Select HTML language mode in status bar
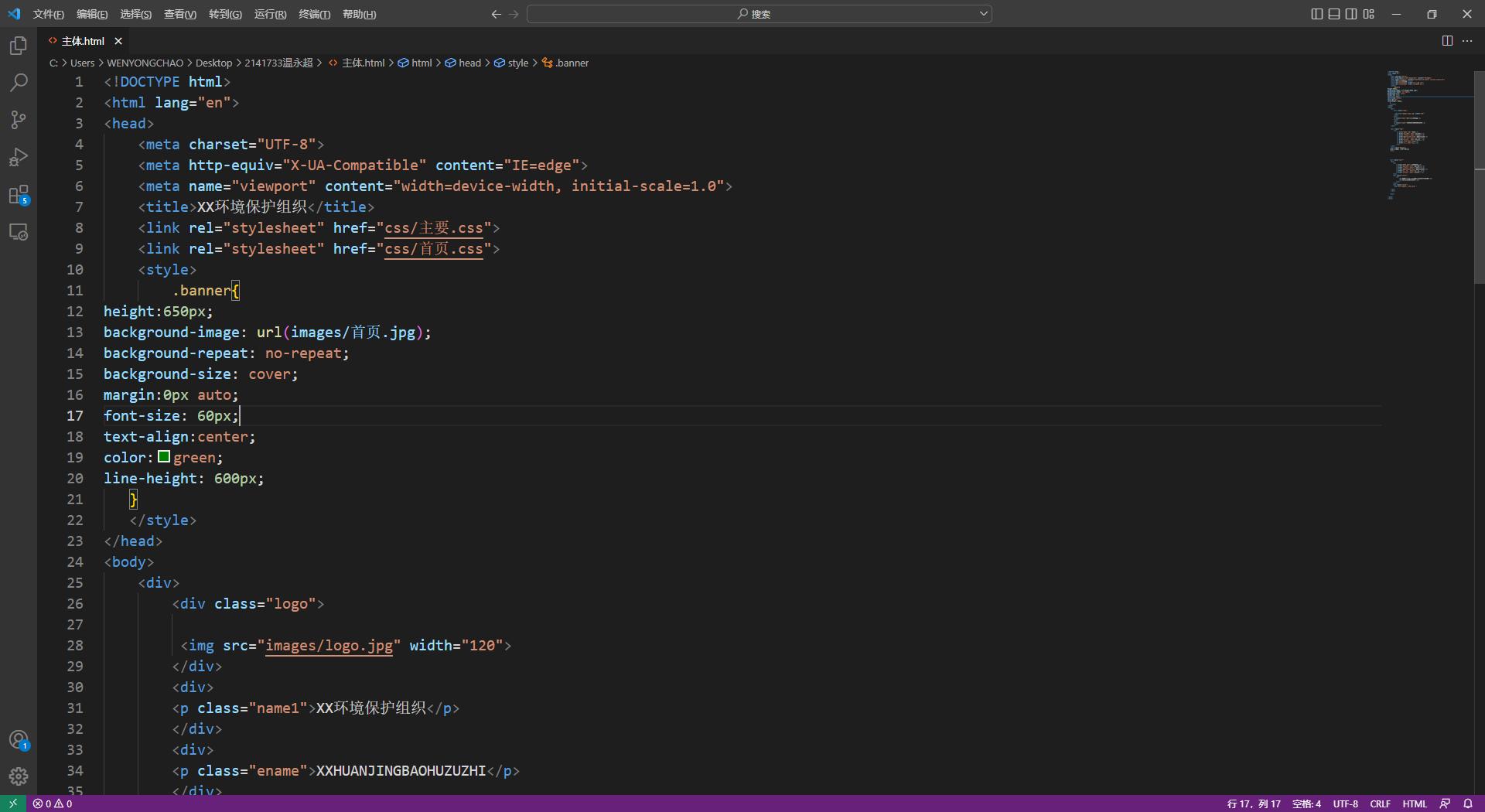 coord(1415,803)
